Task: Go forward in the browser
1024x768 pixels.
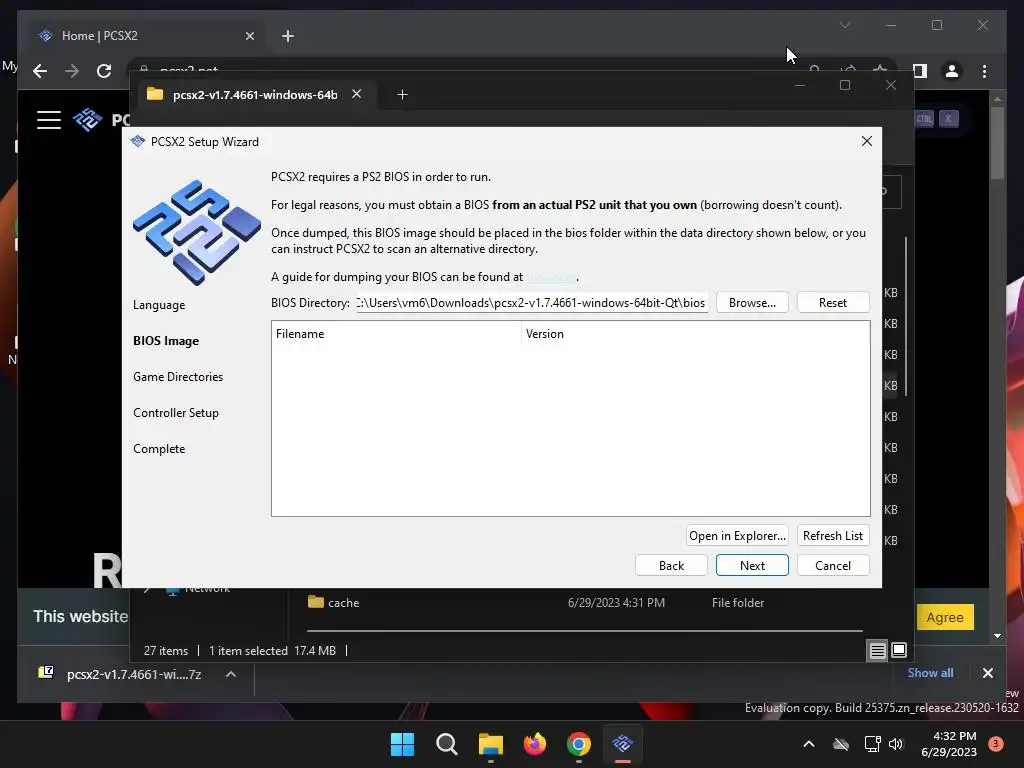Action: coord(72,71)
